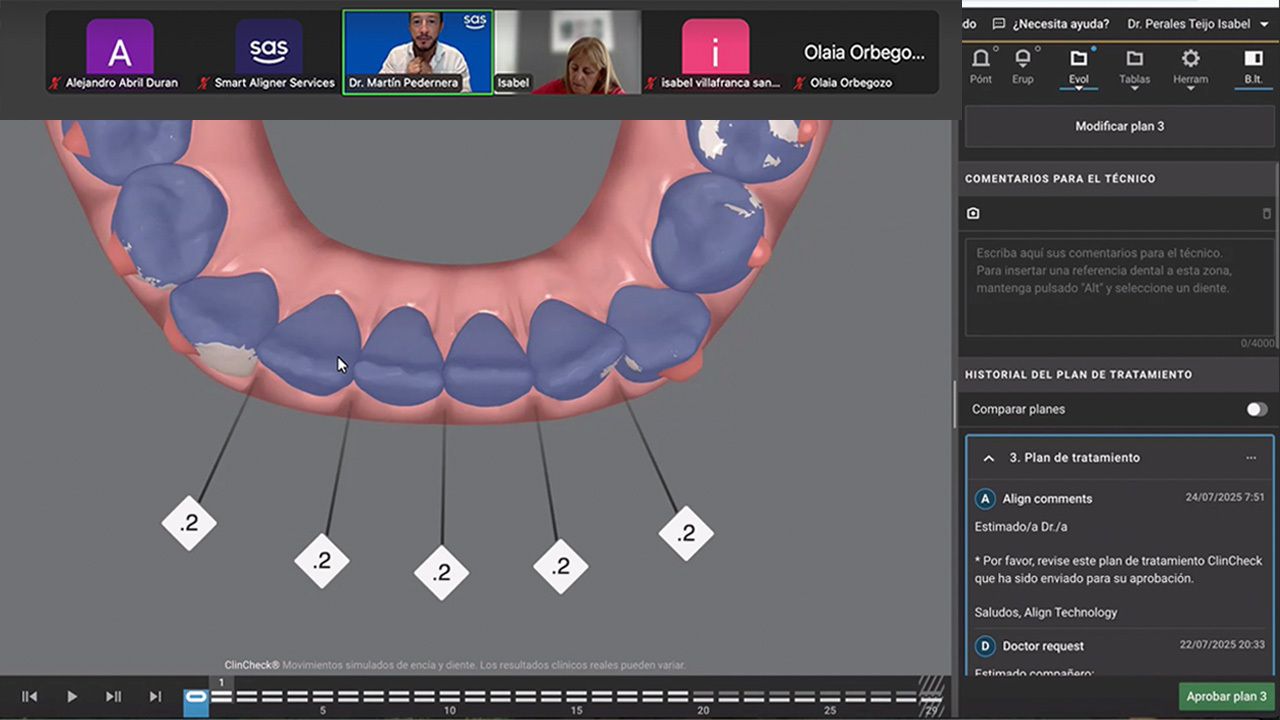This screenshot has height=720, width=1280.
Task: Click the Align comments heading
Action: tap(1047, 499)
